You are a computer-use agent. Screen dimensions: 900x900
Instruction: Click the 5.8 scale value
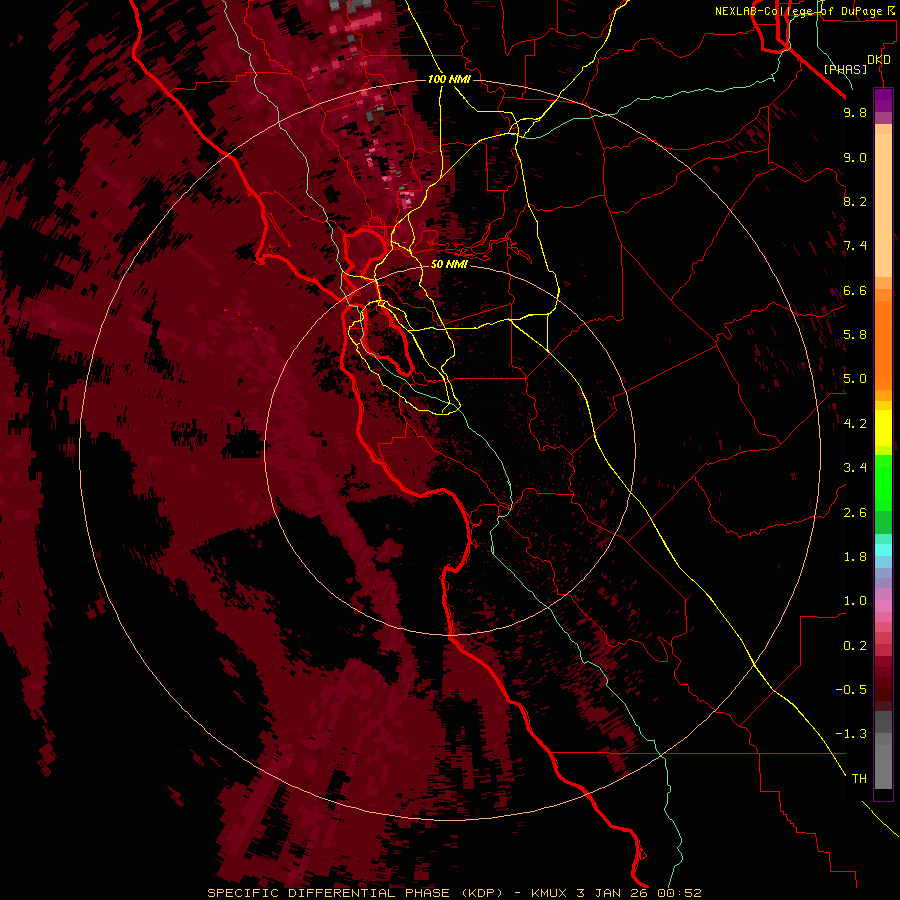click(x=855, y=334)
